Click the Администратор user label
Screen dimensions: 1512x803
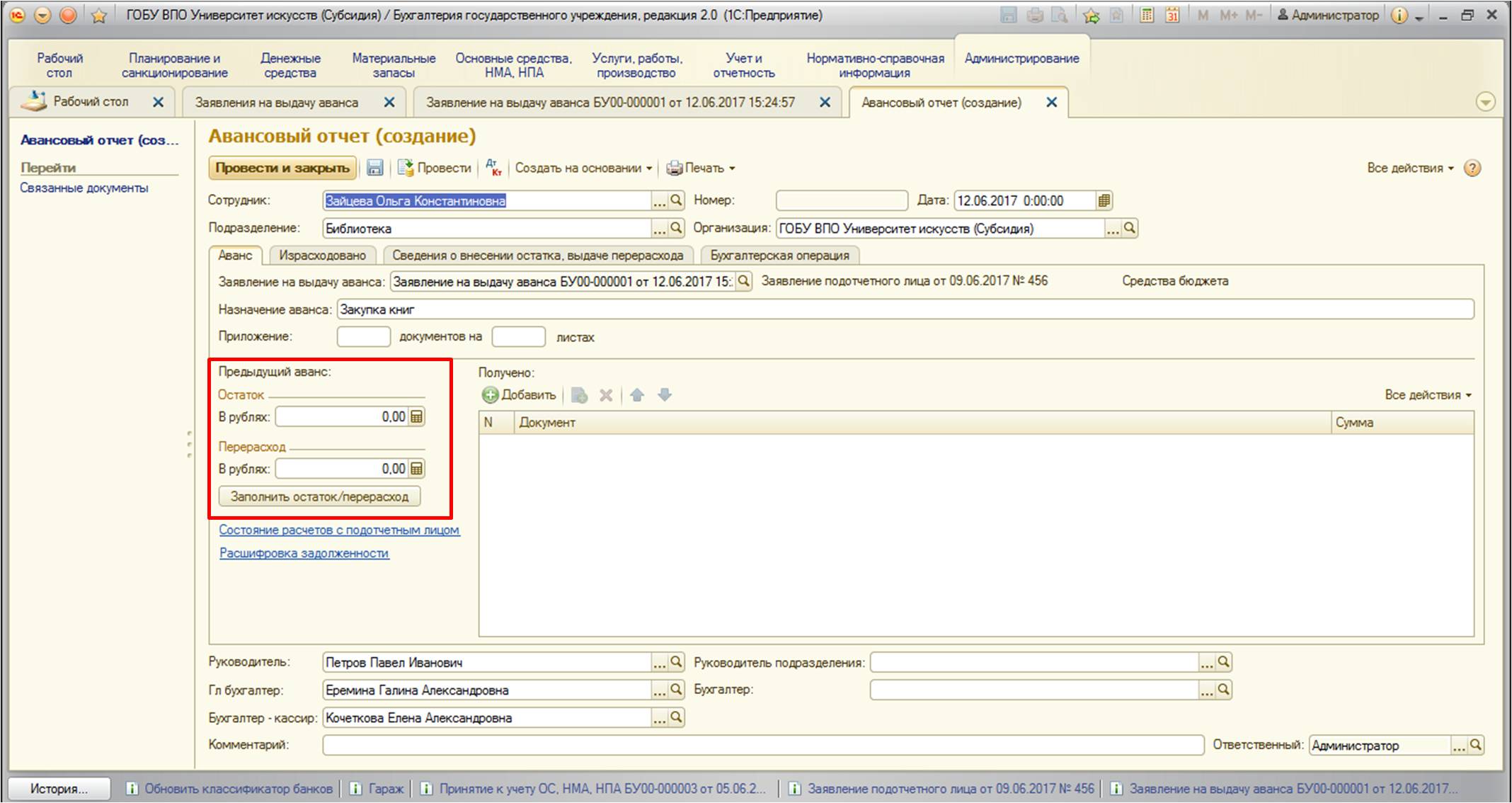click(x=1328, y=15)
